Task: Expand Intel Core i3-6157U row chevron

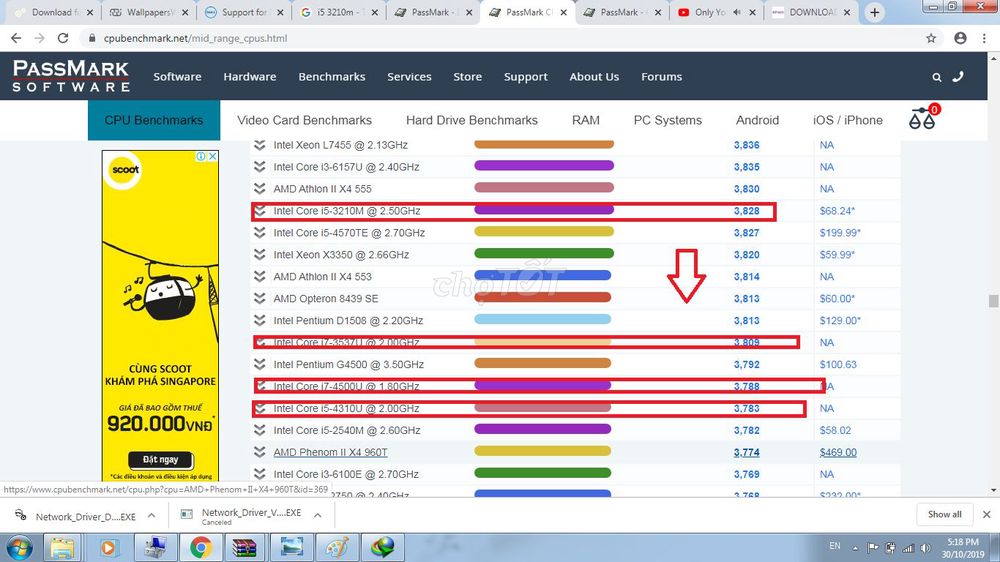Action: tap(260, 166)
